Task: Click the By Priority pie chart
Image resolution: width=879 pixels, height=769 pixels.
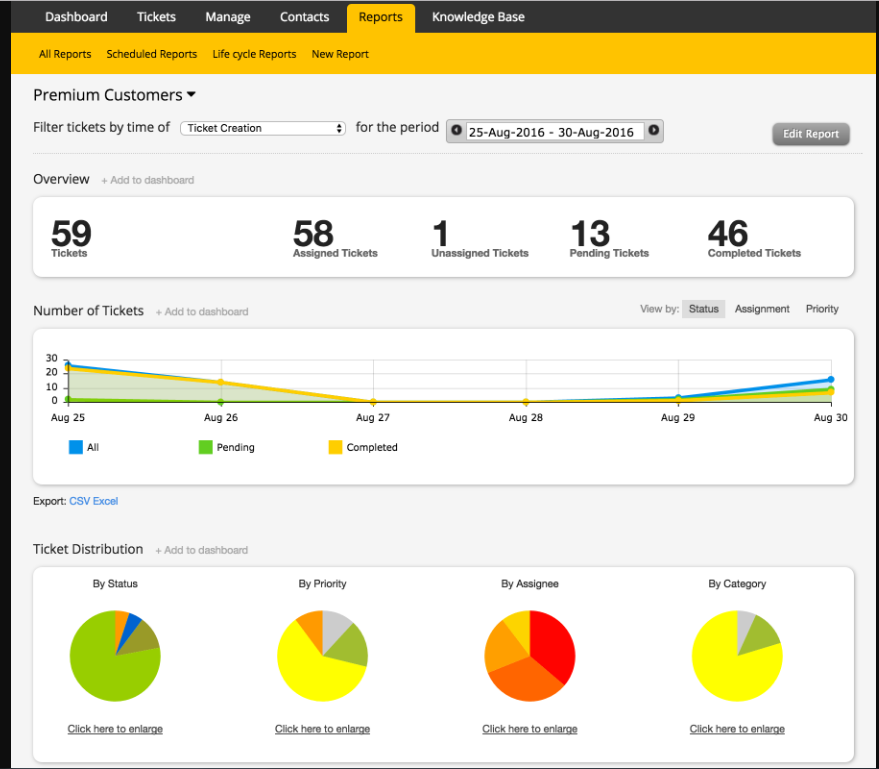Action: (322, 656)
